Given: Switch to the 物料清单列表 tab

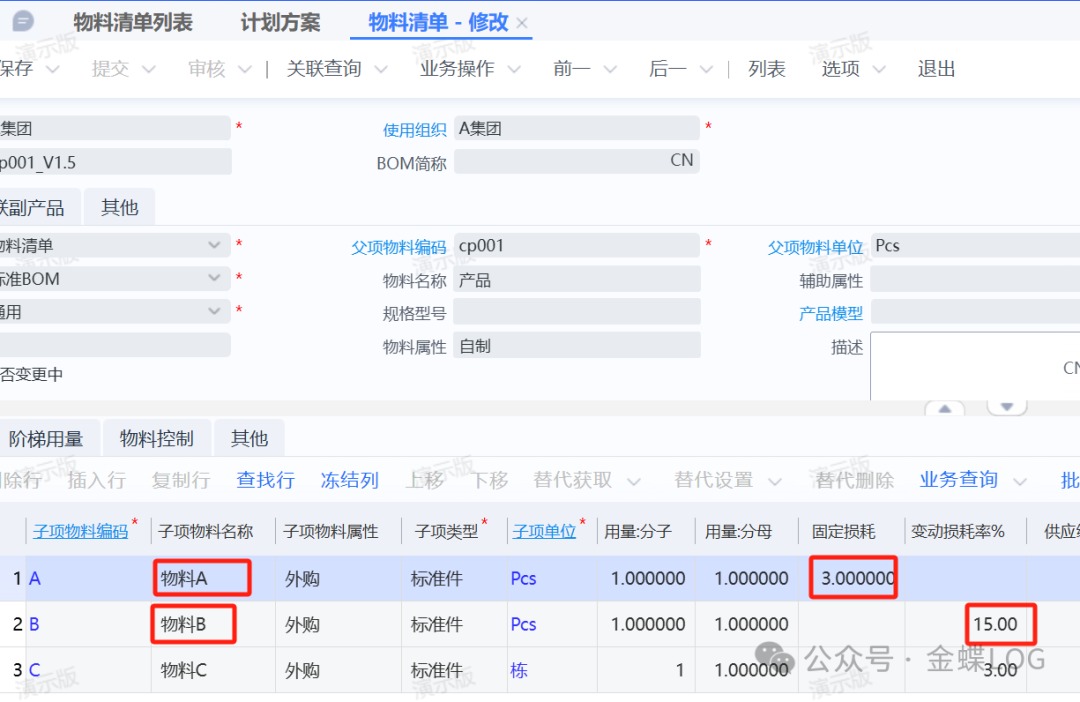Looking at the screenshot, I should 133,22.
